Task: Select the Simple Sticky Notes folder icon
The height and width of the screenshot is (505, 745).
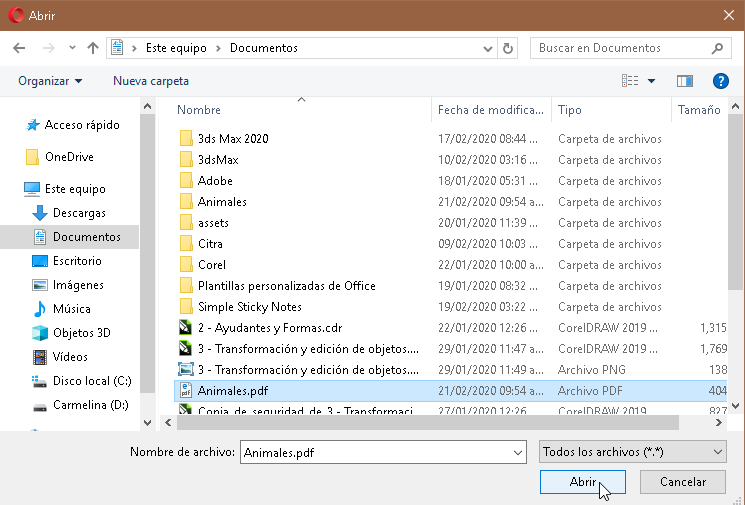Action: coord(186,306)
